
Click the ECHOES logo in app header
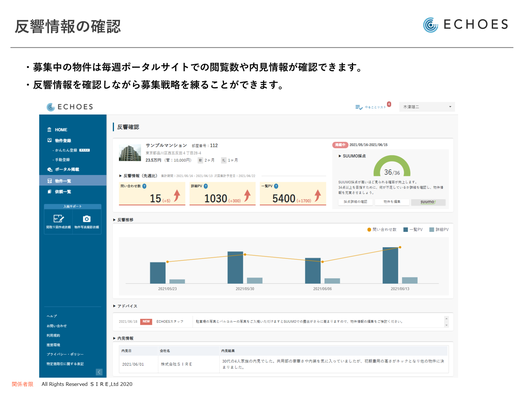(70, 107)
